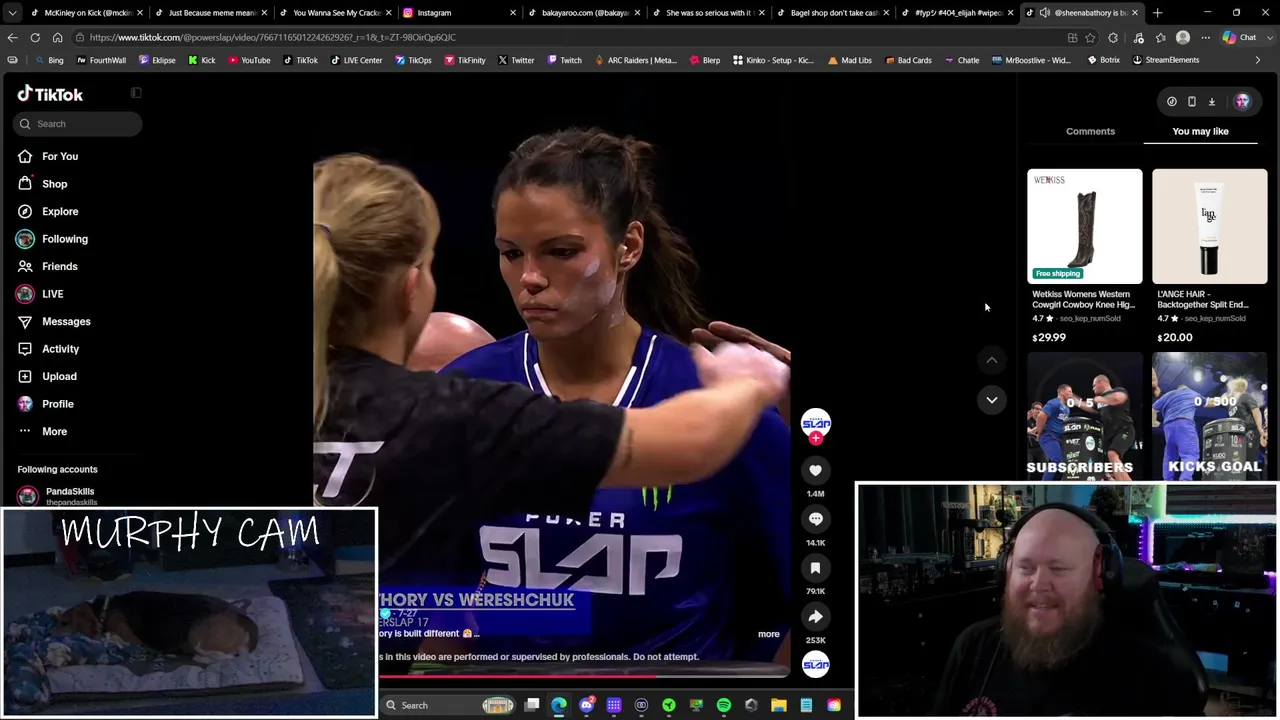Image resolution: width=1280 pixels, height=720 pixels.
Task: Click the browser back arrow
Action: (12, 37)
